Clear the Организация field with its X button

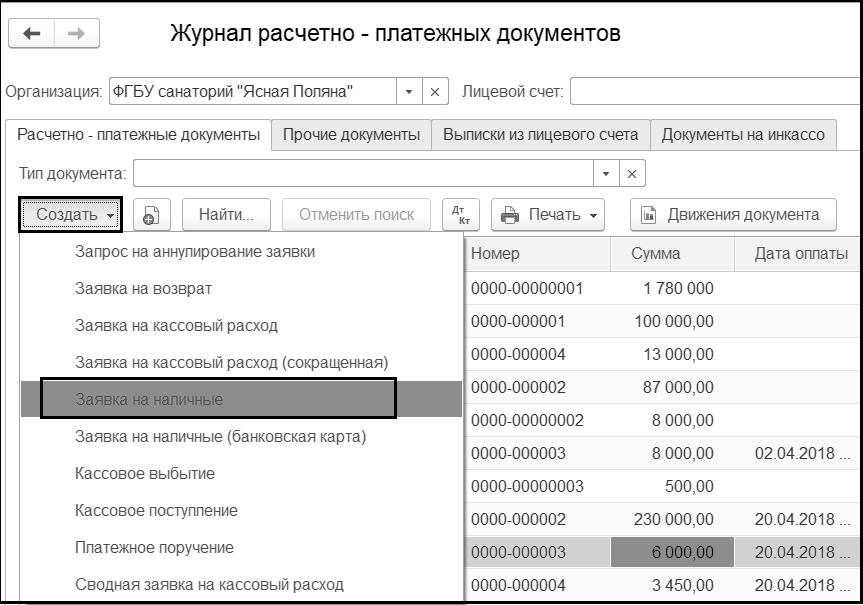(435, 91)
